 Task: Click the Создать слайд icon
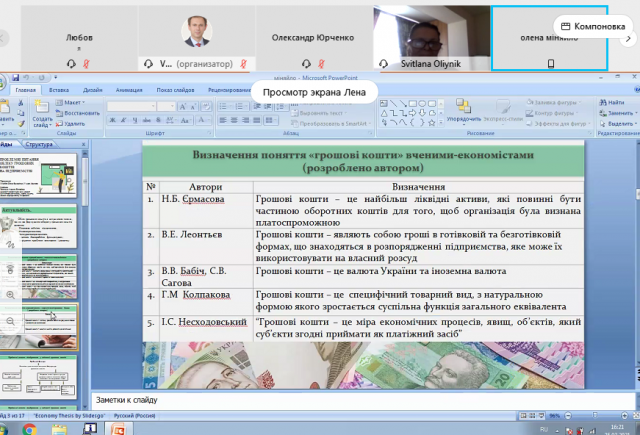[41, 115]
